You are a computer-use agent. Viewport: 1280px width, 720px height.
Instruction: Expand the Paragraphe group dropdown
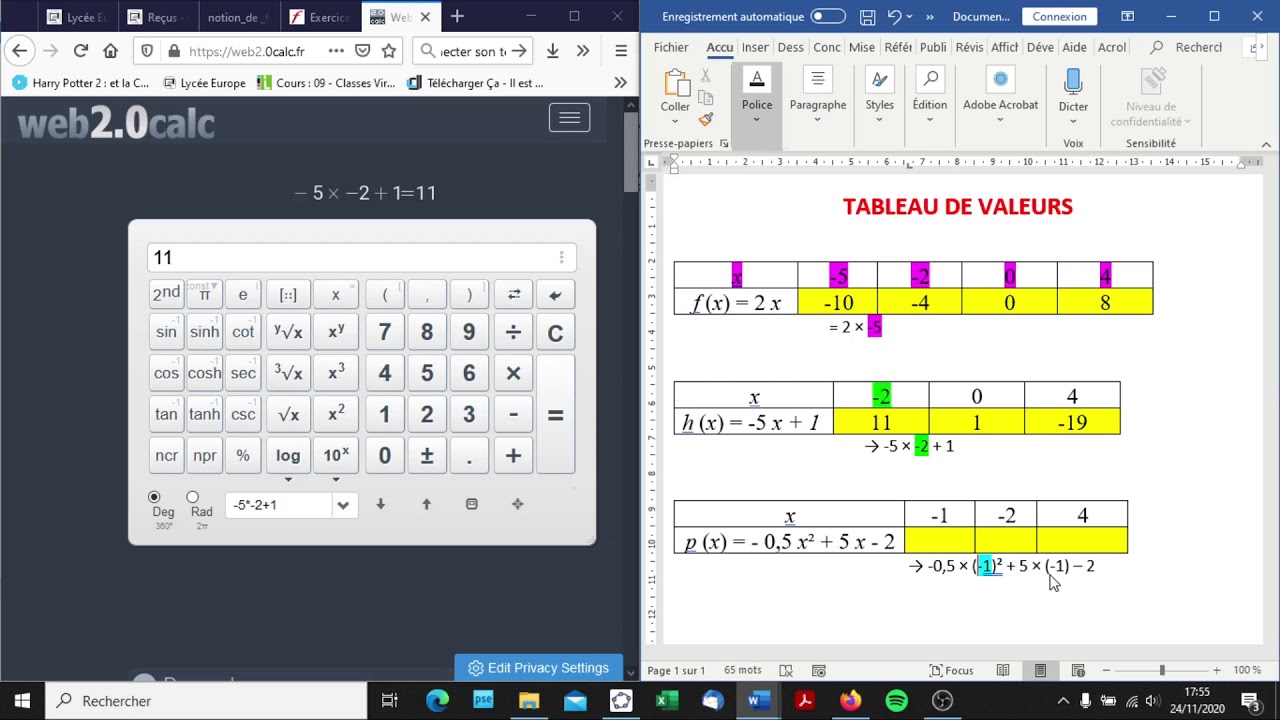(x=818, y=120)
